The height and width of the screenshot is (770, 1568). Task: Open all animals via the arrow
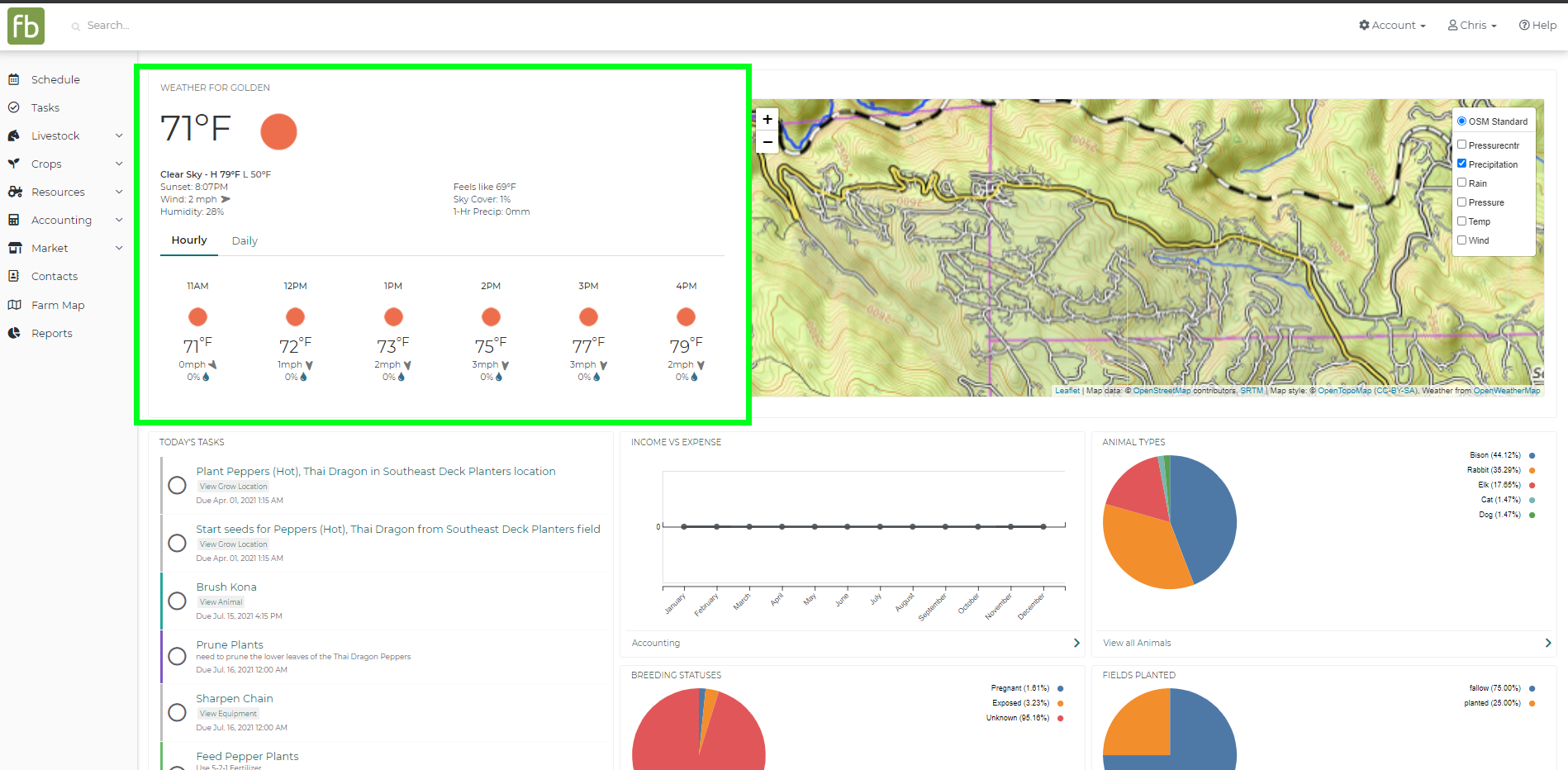click(1548, 643)
